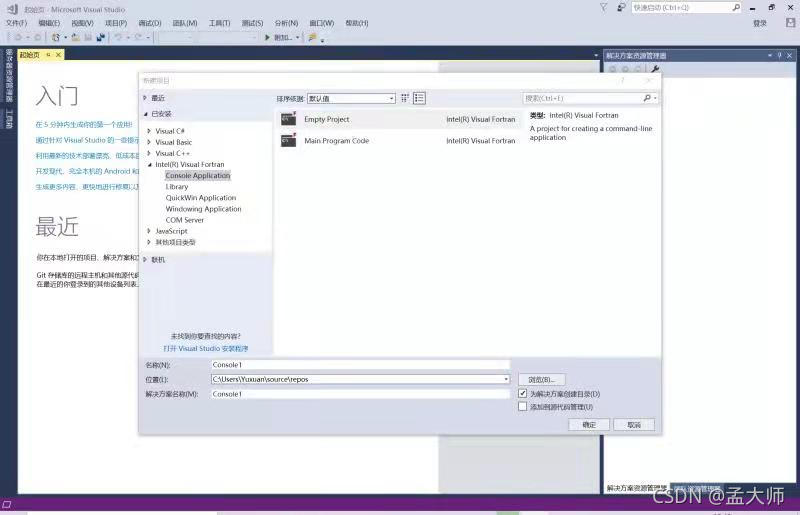Check 添加到源代码管理 checkbox
The height and width of the screenshot is (515, 800).
click(x=522, y=406)
